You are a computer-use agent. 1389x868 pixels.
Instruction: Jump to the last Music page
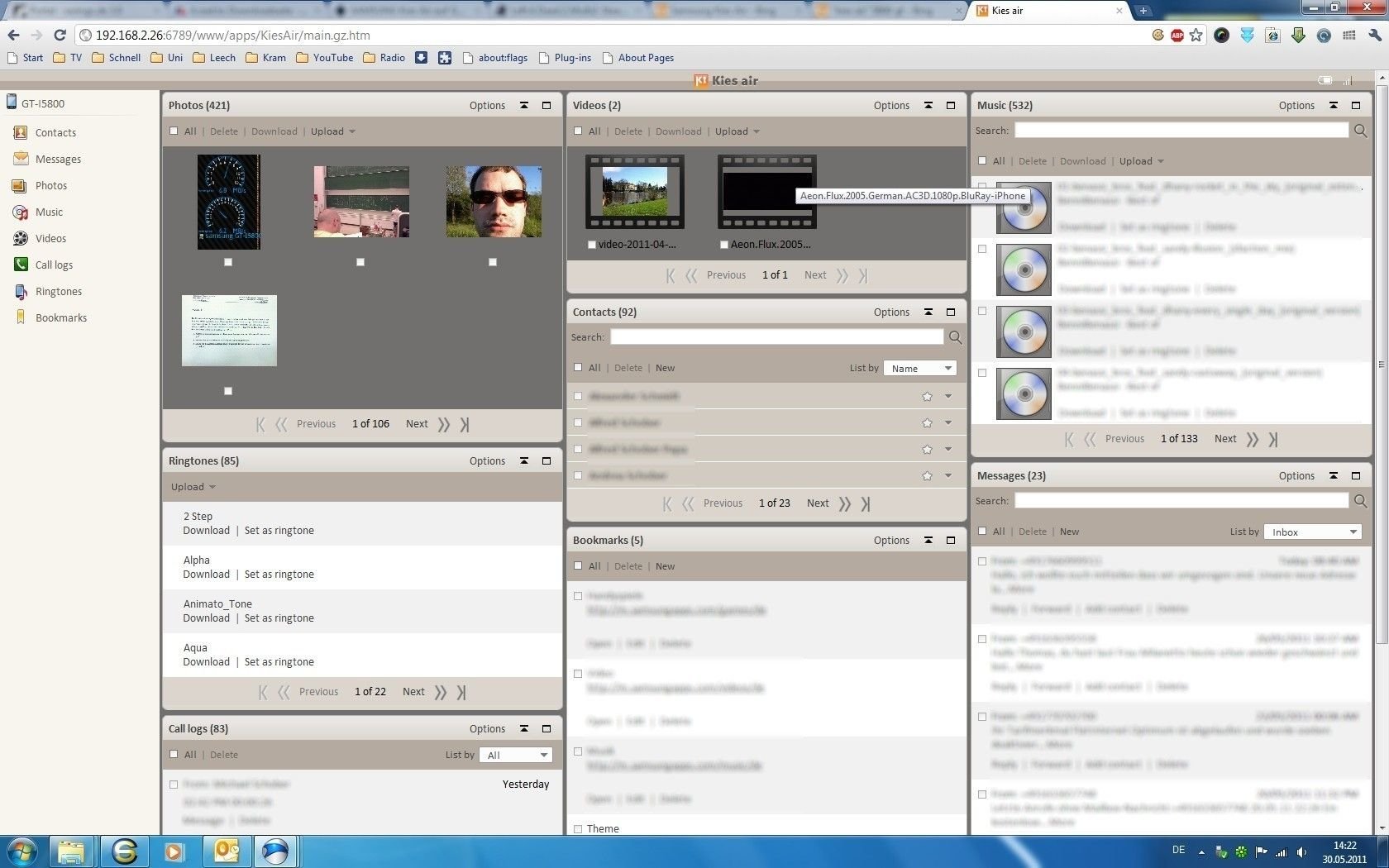click(1273, 439)
